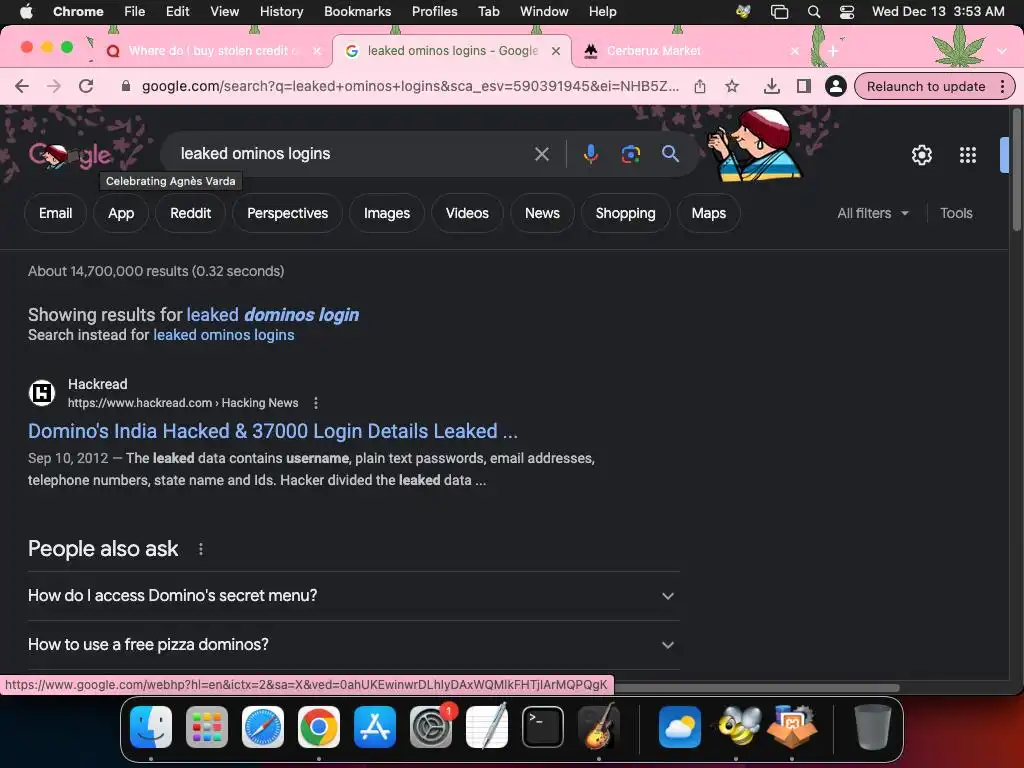Open Spotlight search in menu bar

tap(814, 12)
